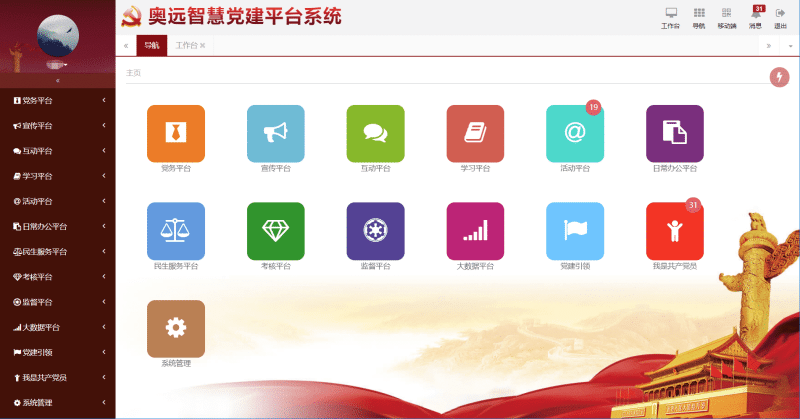The width and height of the screenshot is (800, 419).
Task: Expand 党务平台 in the sidebar
Action: click(58, 101)
